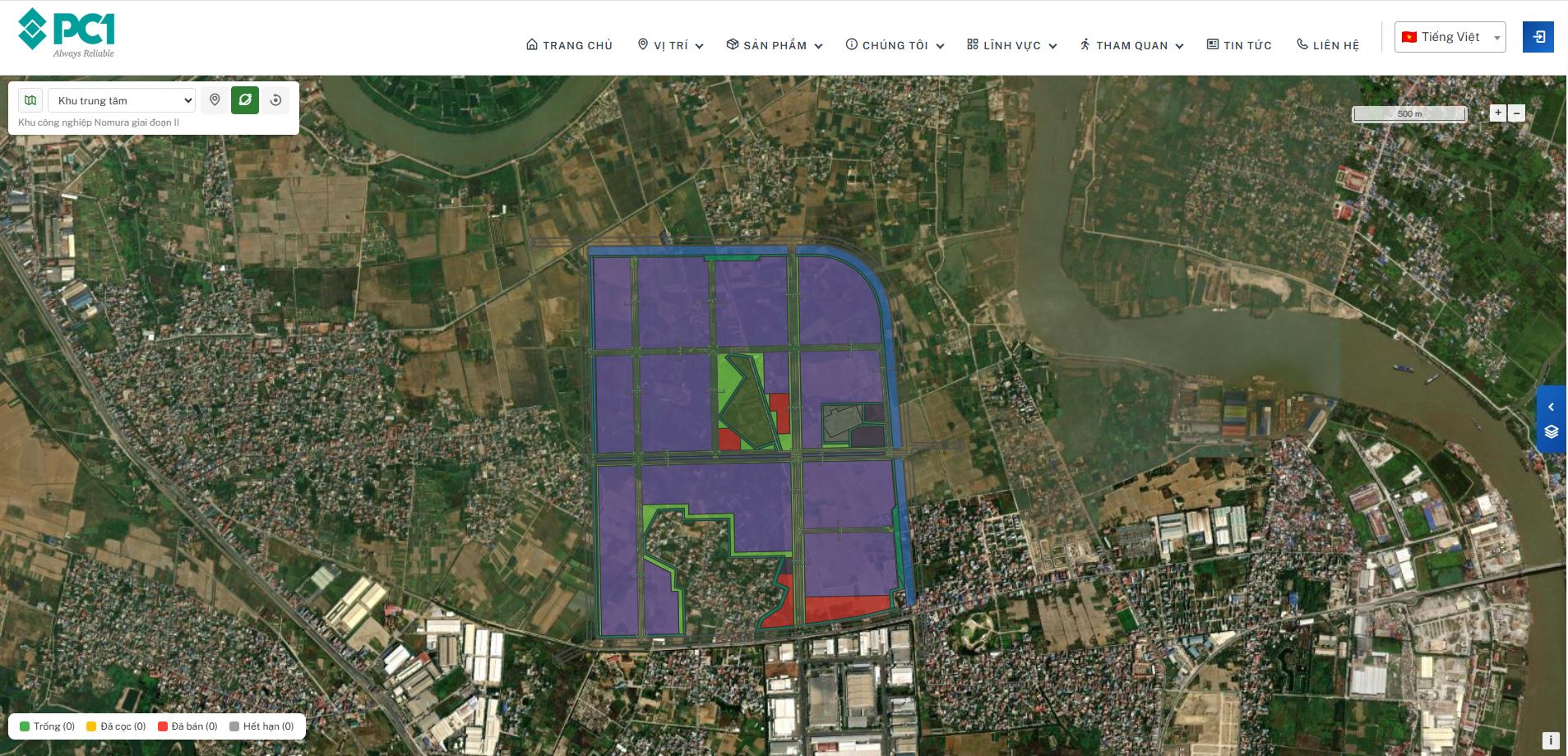
Task: Click the reset rotation icon button
Action: pyautogui.click(x=275, y=100)
